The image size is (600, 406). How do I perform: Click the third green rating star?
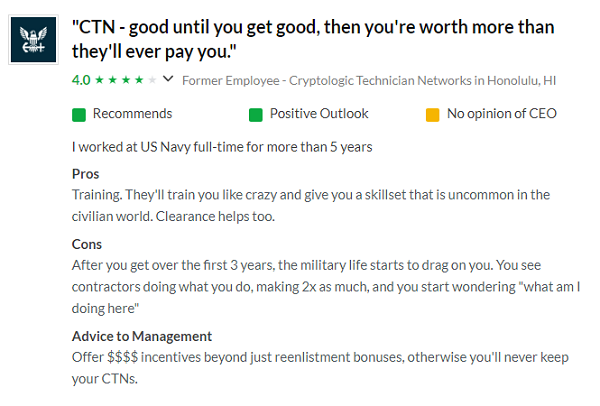pos(124,78)
